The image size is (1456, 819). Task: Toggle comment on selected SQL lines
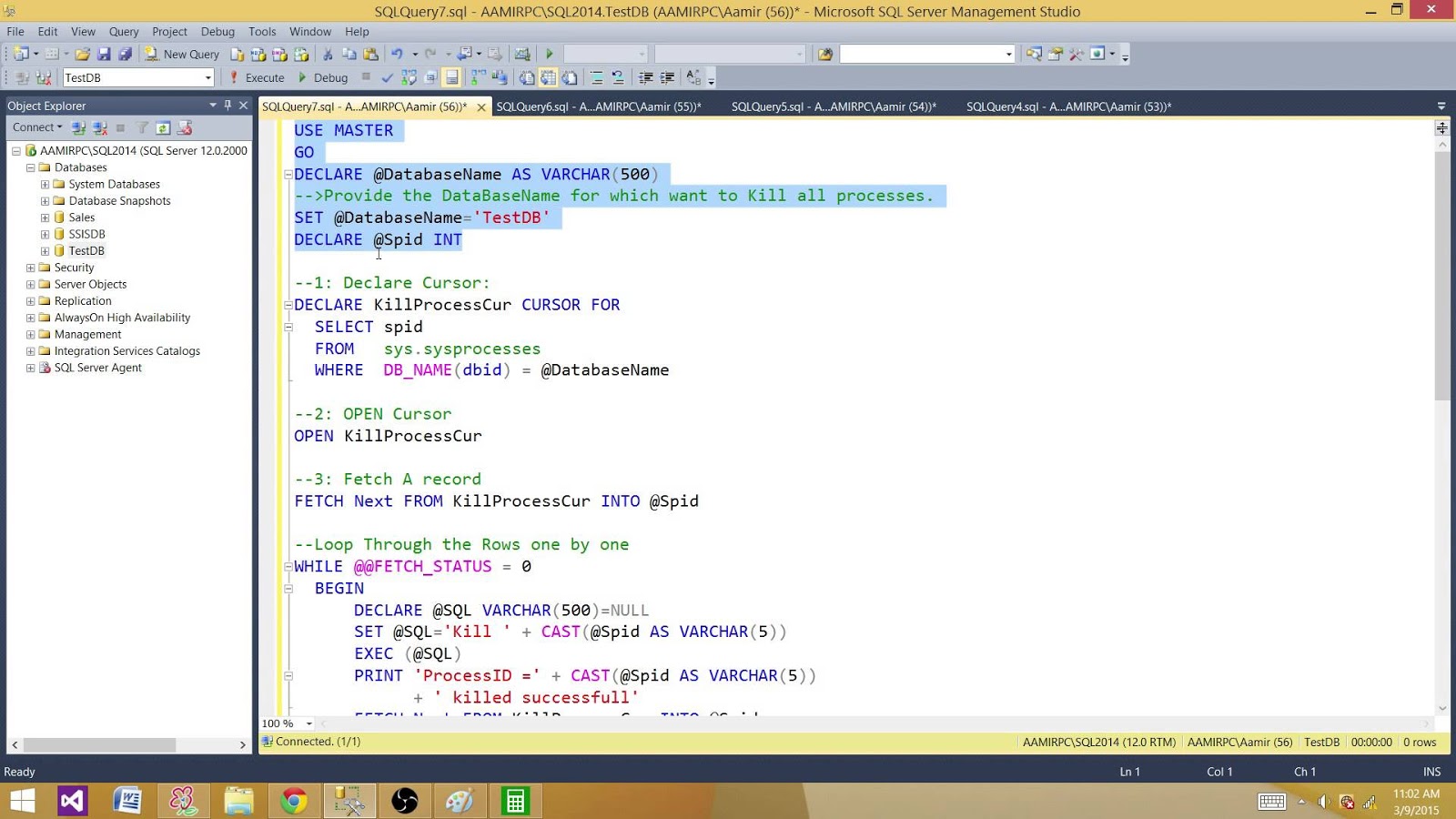click(598, 77)
